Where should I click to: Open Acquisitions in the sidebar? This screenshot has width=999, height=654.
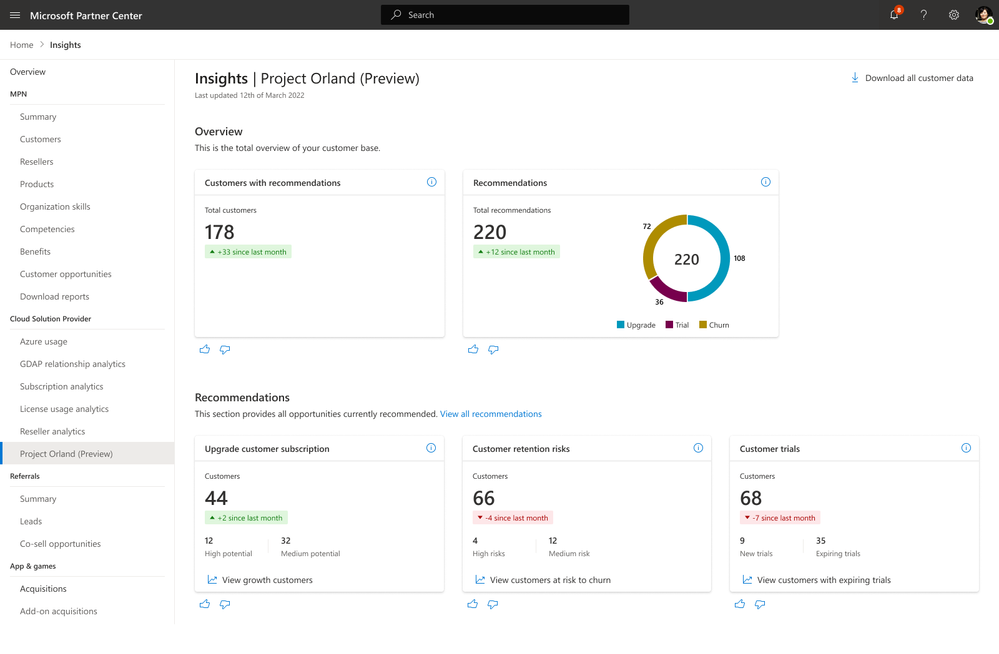tap(43, 589)
